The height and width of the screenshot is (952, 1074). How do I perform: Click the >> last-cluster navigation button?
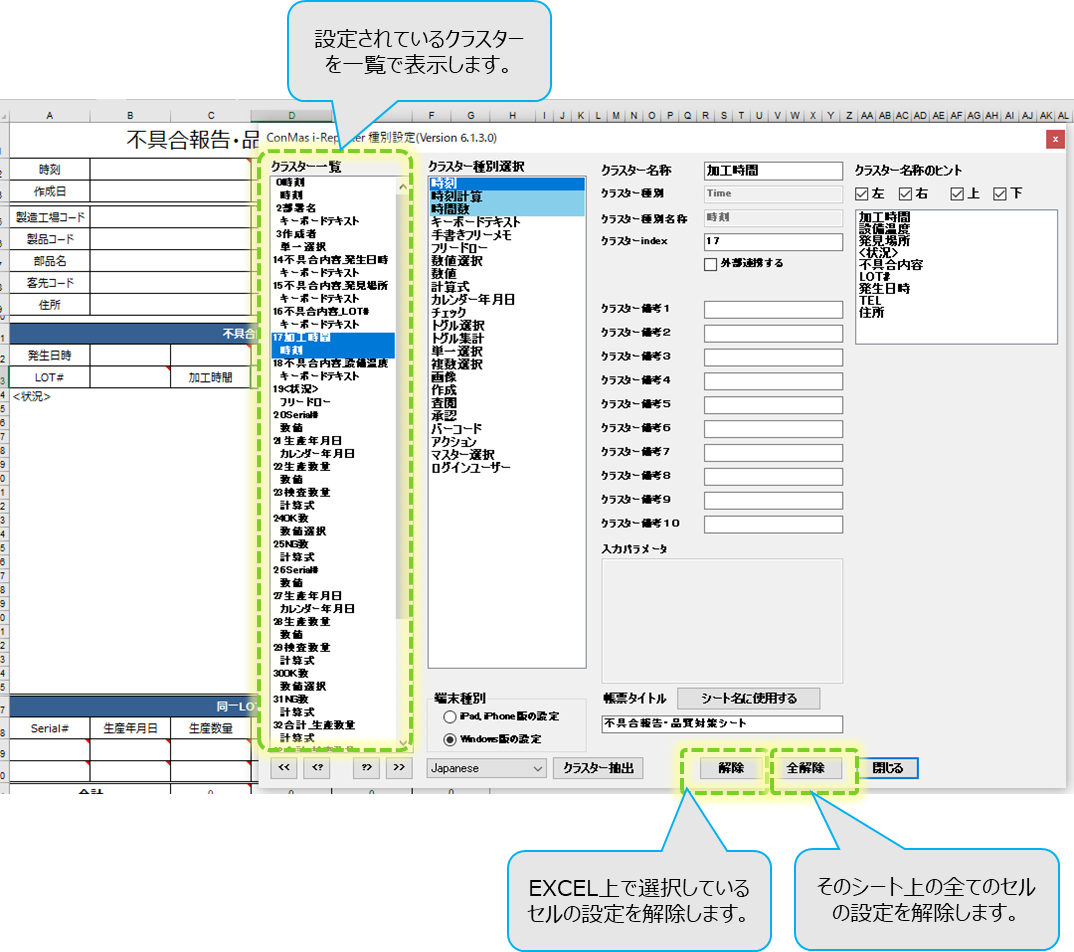click(x=399, y=767)
